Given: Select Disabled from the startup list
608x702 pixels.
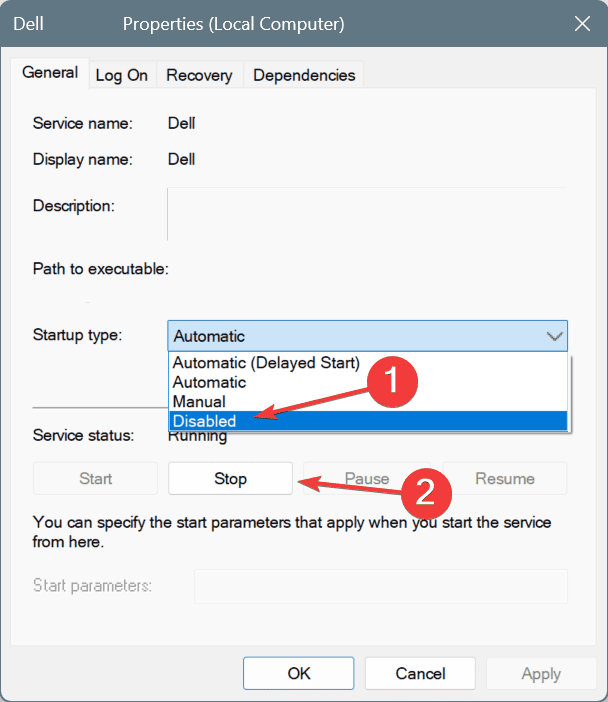Looking at the screenshot, I should tap(368, 421).
